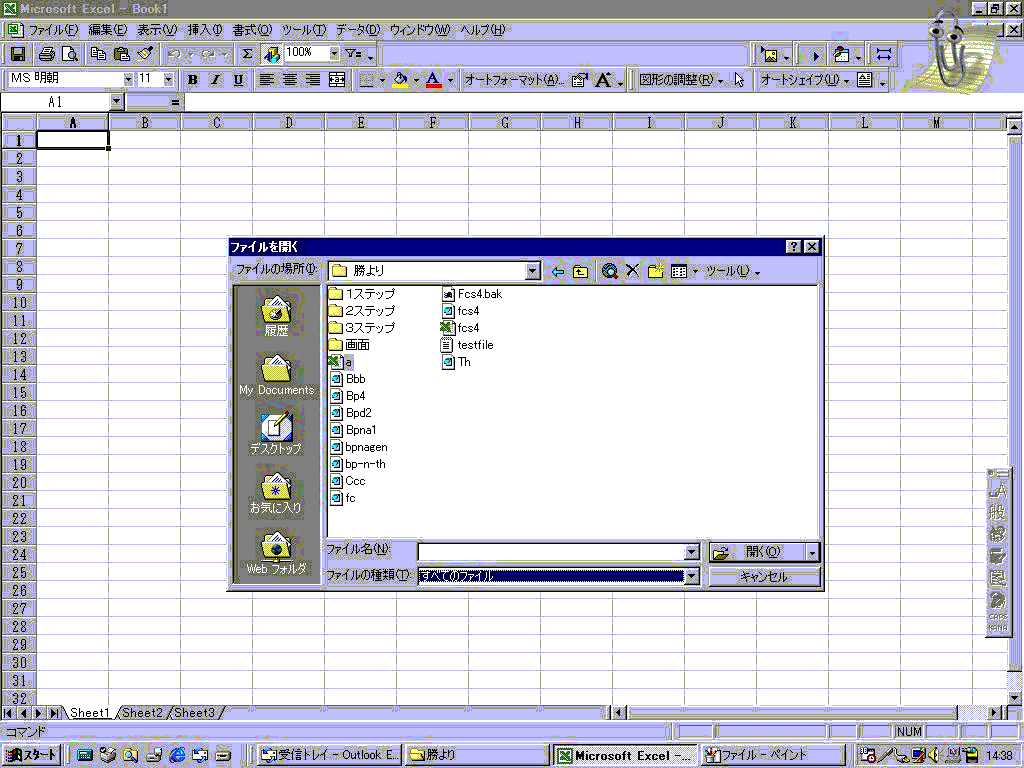
Task: Click the font color red A swatch
Action: (x=433, y=80)
